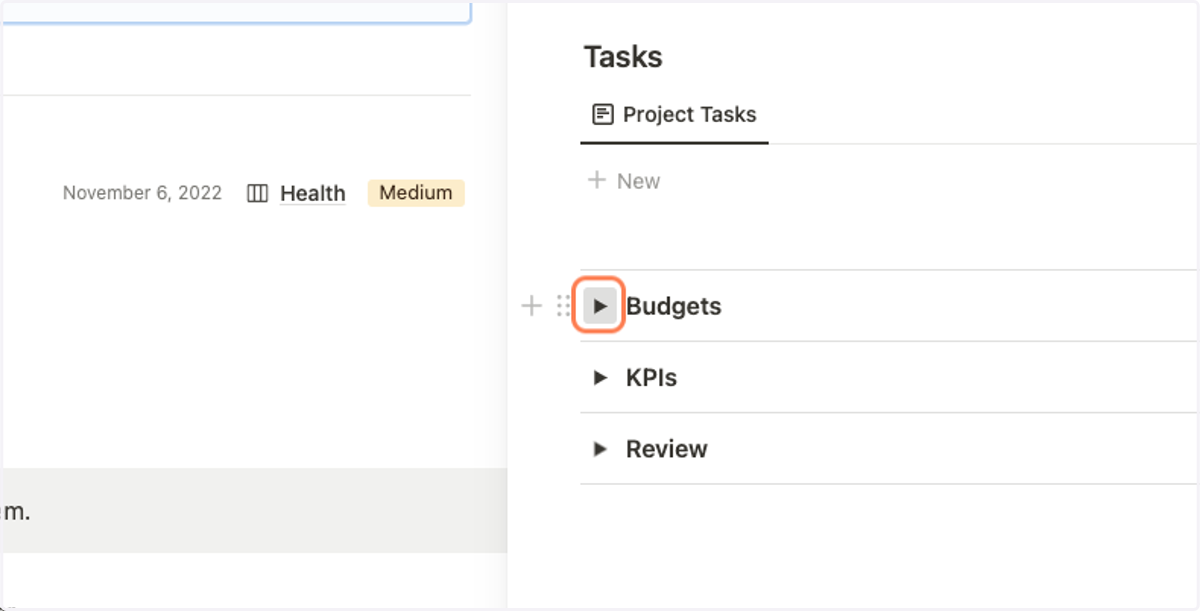Switch to the Project Tasks tab
Screen dimensions: 1200x611
675,114
